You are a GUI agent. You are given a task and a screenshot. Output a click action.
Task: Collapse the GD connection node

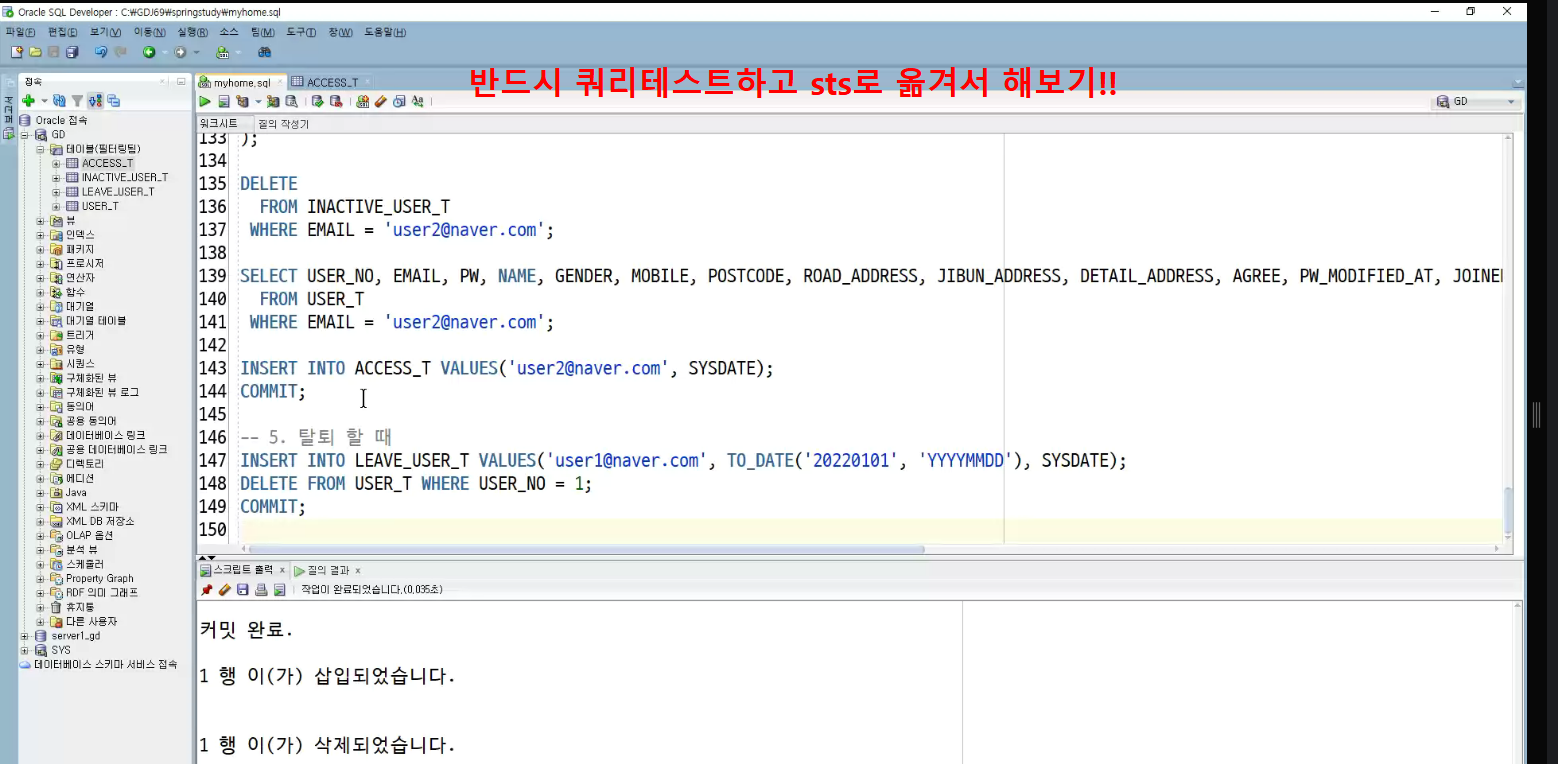click(25, 134)
